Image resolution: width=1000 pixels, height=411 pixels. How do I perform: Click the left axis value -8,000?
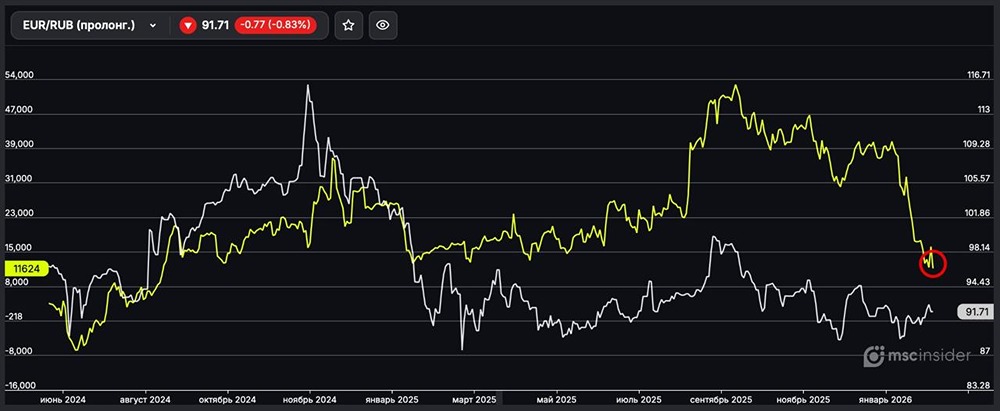pyautogui.click(x=18, y=350)
